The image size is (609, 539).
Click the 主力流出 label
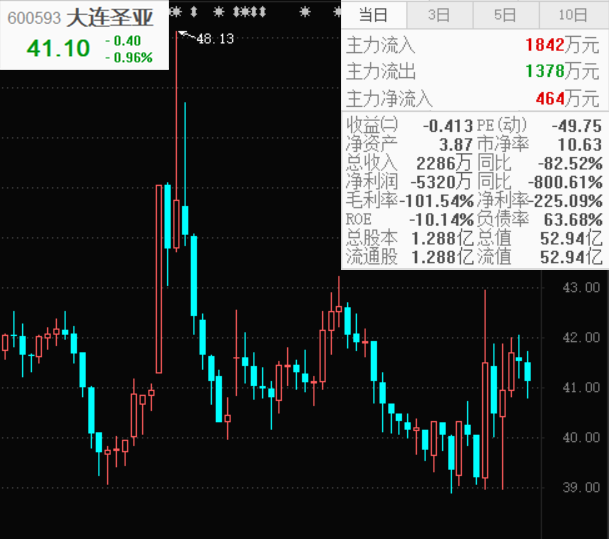point(381,71)
